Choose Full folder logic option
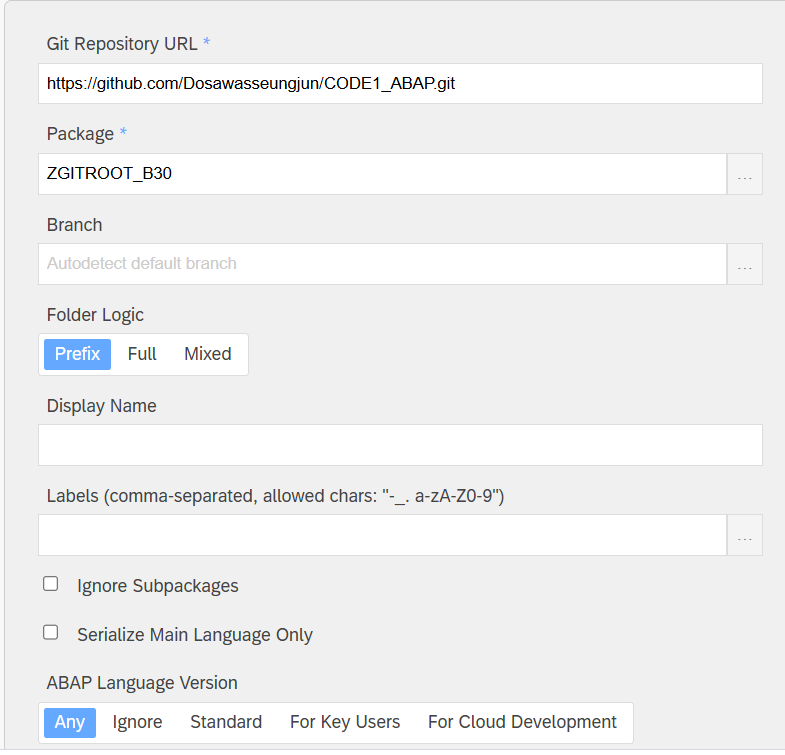785x755 pixels. click(x=142, y=354)
